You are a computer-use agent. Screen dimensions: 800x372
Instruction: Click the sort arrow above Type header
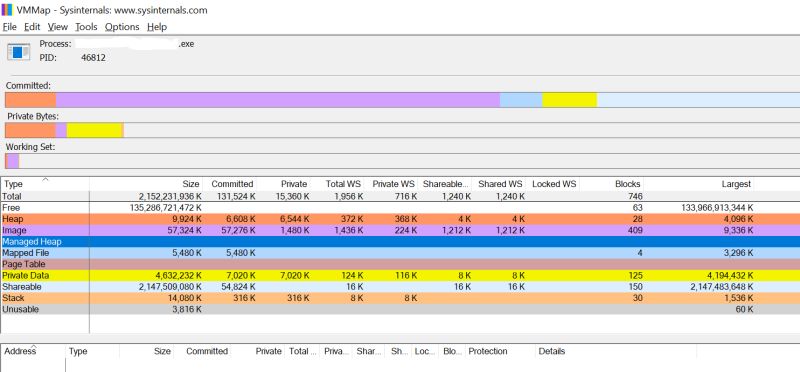point(45,179)
